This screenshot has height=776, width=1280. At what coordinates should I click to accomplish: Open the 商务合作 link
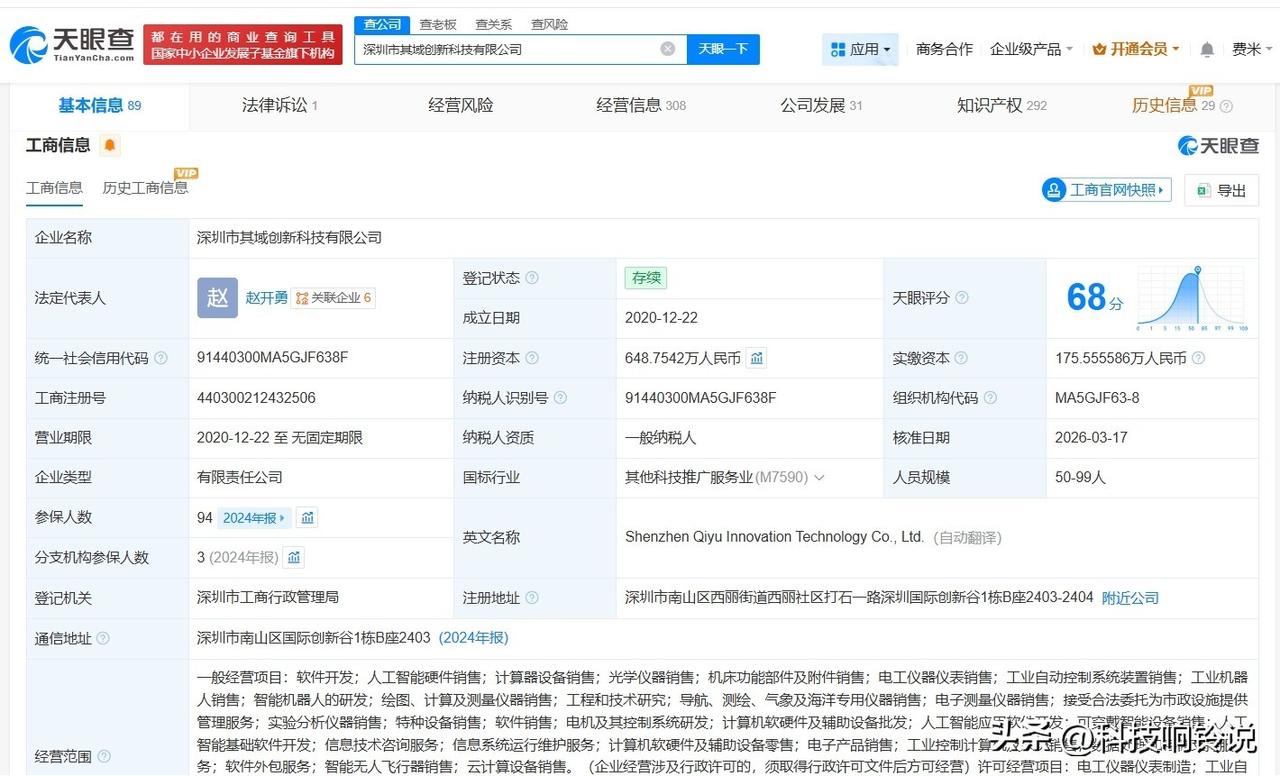point(944,49)
